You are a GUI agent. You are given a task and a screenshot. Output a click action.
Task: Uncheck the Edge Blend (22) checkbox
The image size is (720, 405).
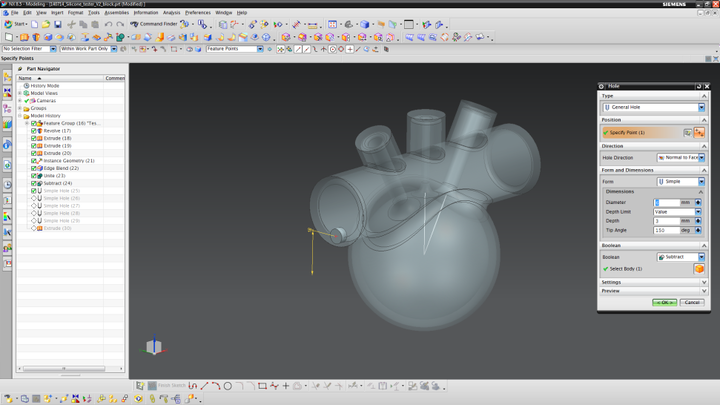[34, 168]
